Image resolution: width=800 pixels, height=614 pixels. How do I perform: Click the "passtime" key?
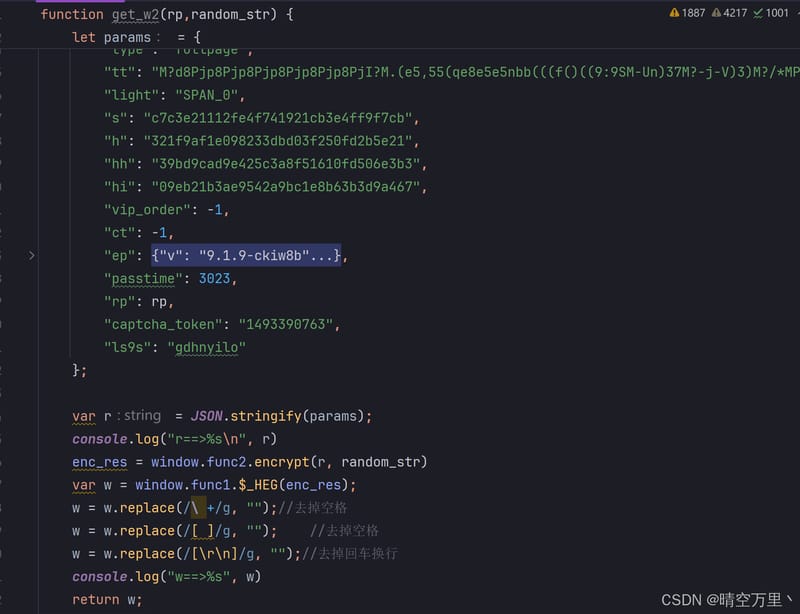click(x=143, y=279)
